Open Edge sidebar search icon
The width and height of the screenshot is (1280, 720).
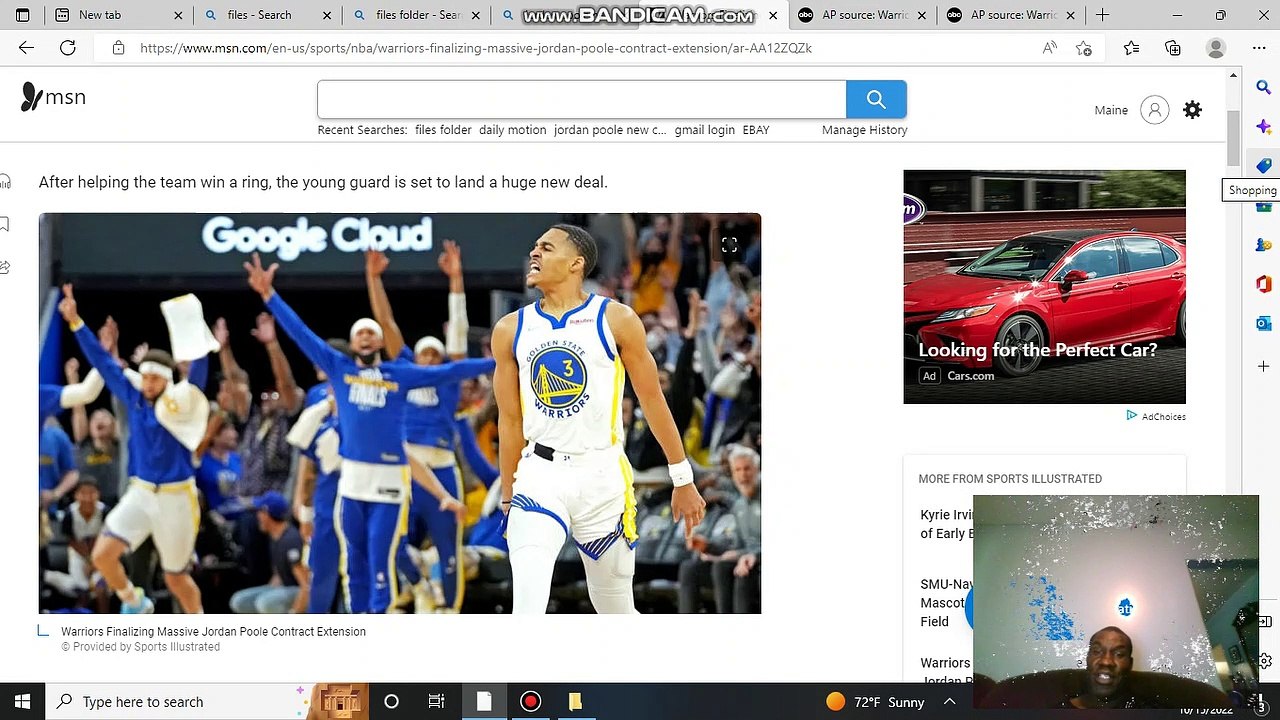[x=1263, y=88]
